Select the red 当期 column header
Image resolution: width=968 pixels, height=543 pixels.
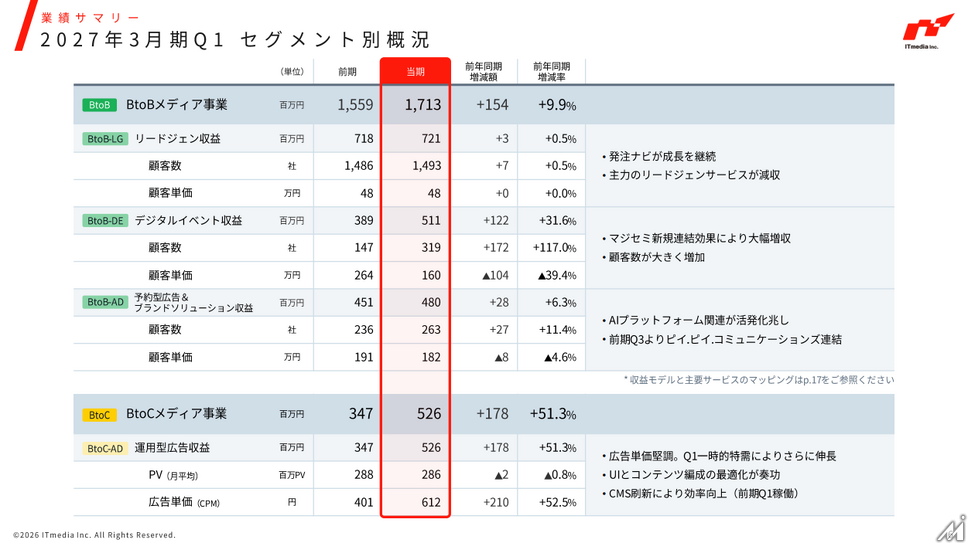(415, 72)
